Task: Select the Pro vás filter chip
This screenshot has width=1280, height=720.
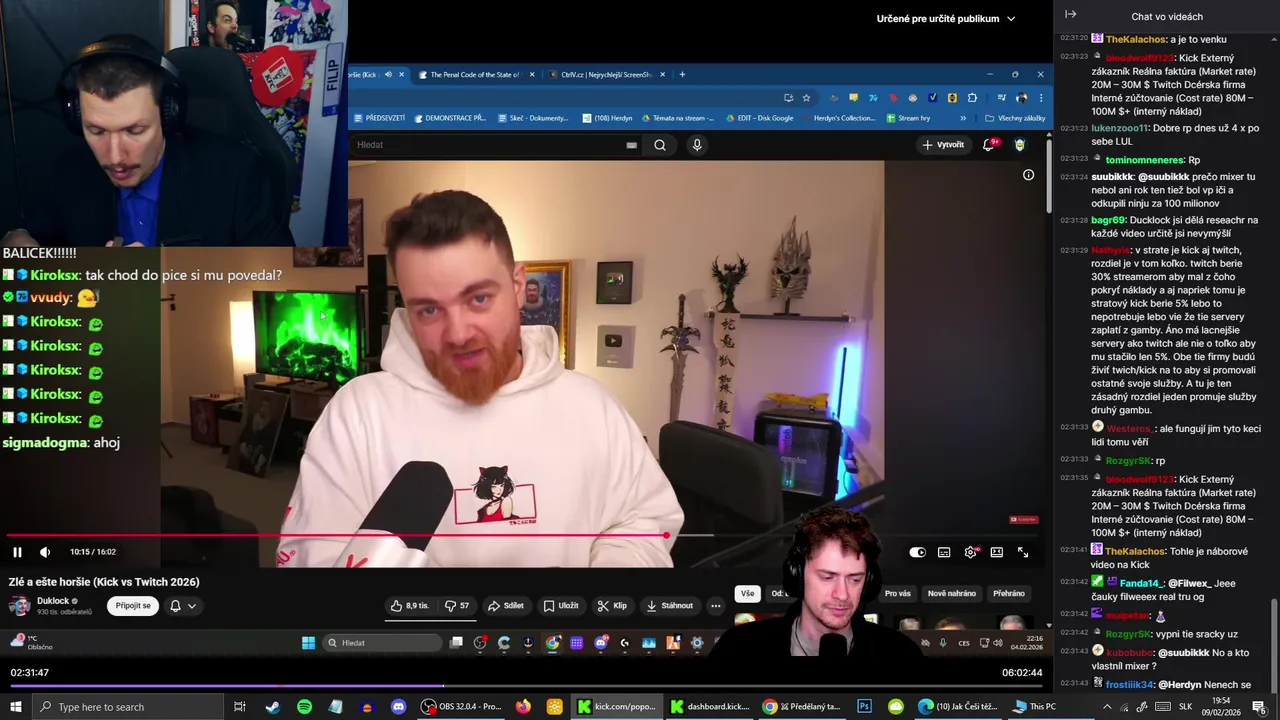Action: click(x=898, y=593)
